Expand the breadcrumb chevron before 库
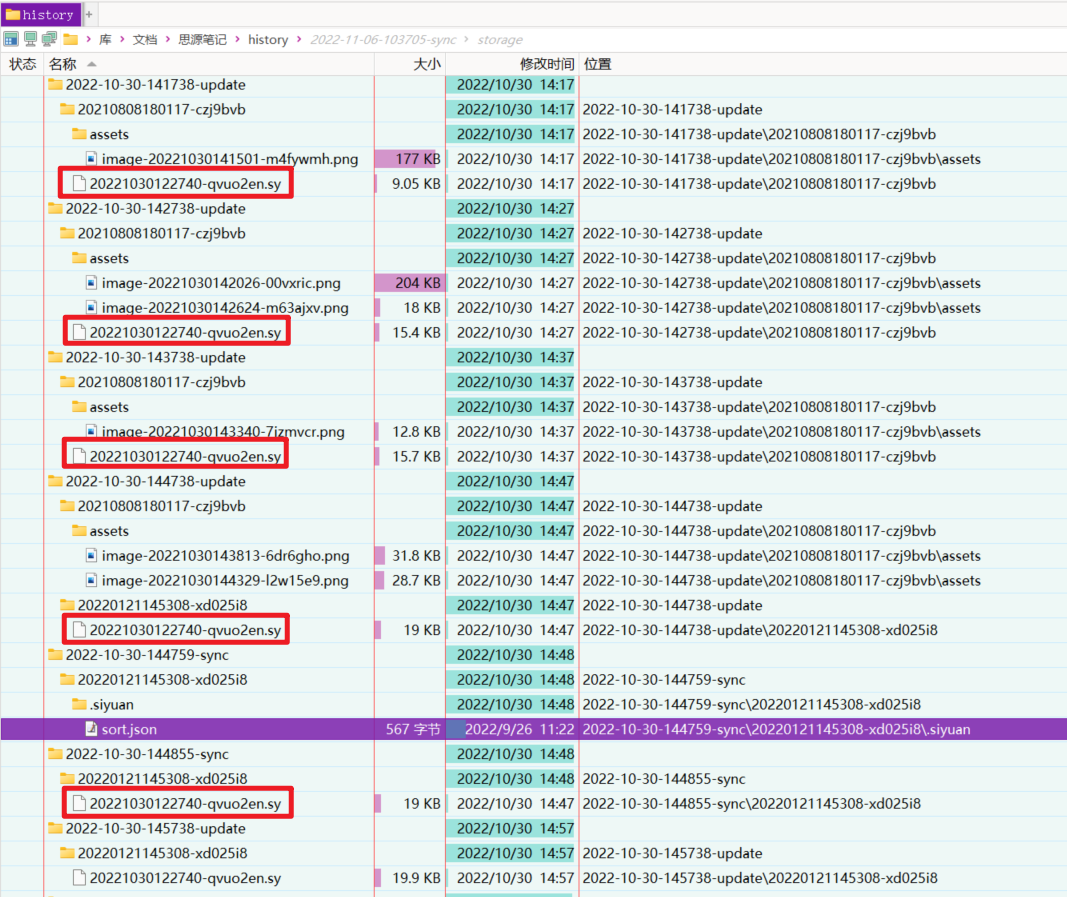This screenshot has height=897, width=1067. coord(88,39)
